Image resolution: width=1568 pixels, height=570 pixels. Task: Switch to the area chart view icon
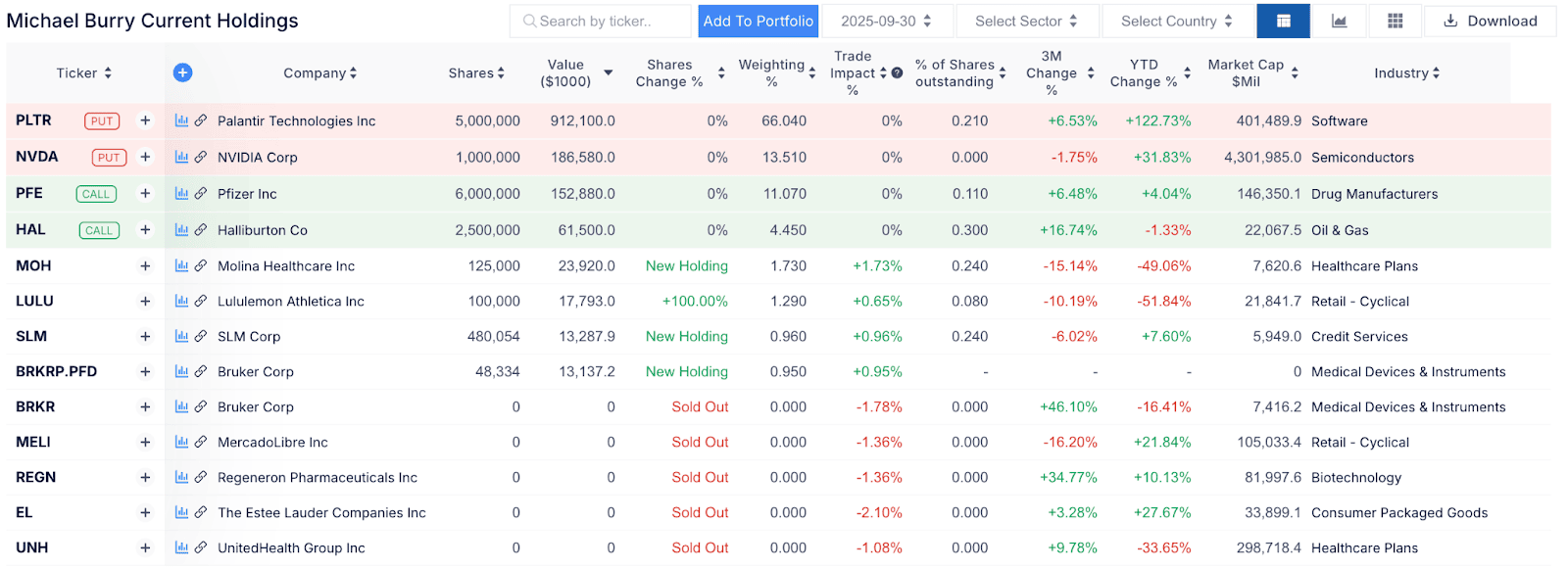pos(1339,22)
